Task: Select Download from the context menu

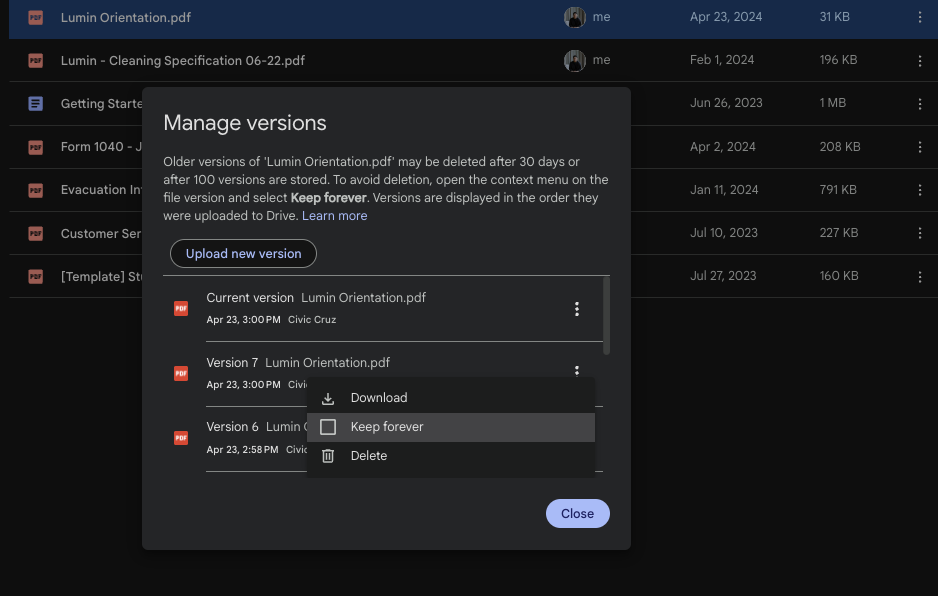Action: coord(378,397)
